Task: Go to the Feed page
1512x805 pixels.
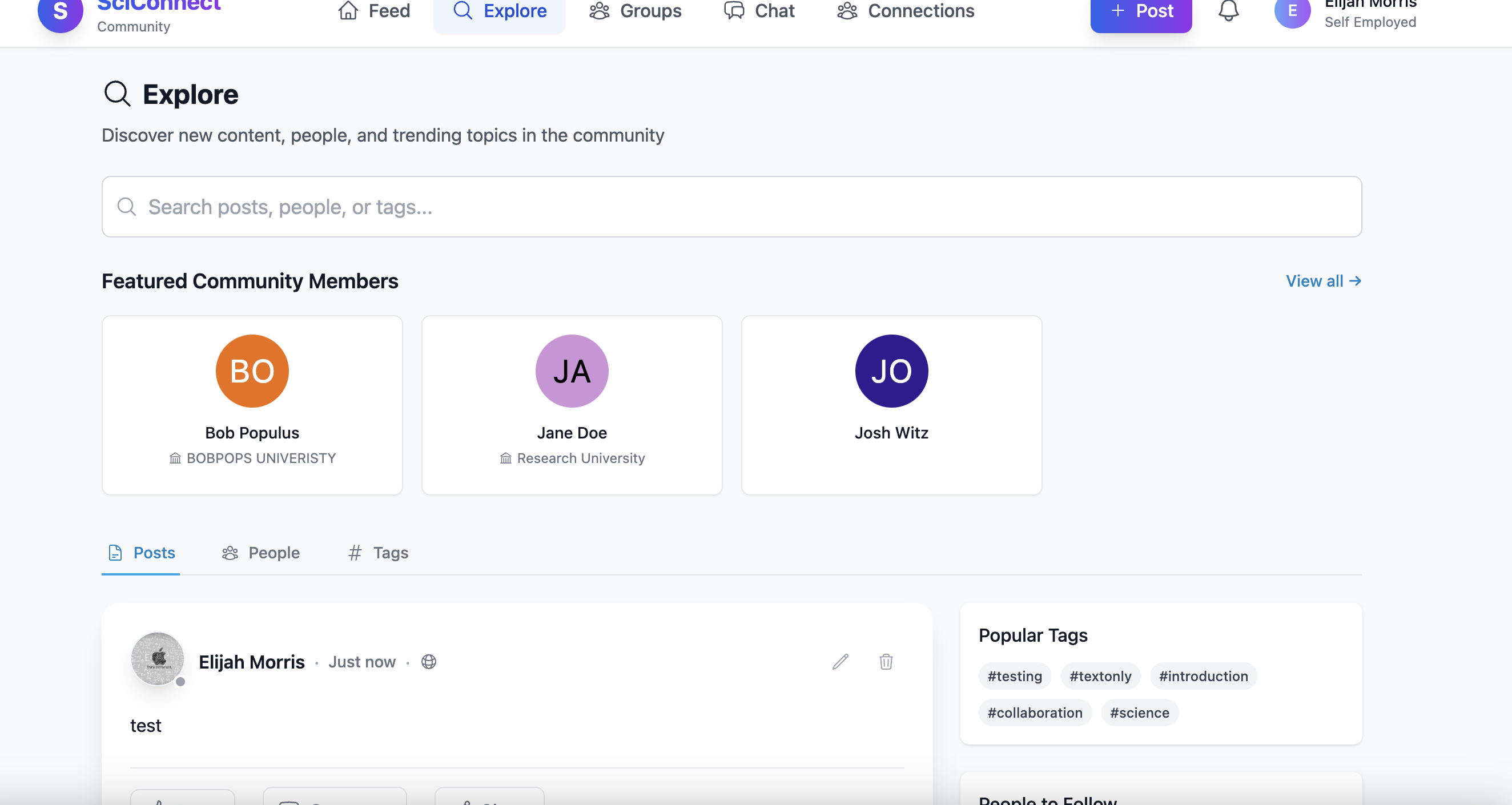Action: pyautogui.click(x=374, y=10)
